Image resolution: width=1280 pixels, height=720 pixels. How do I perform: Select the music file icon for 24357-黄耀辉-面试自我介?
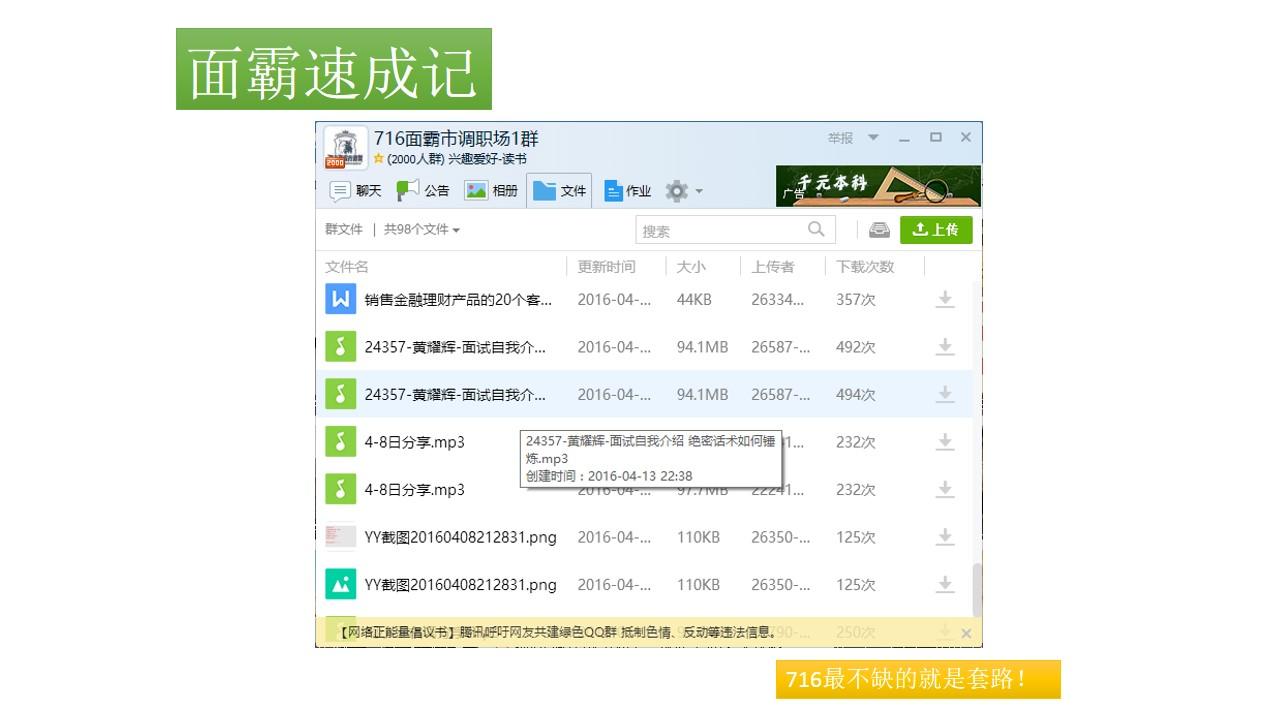coord(340,347)
